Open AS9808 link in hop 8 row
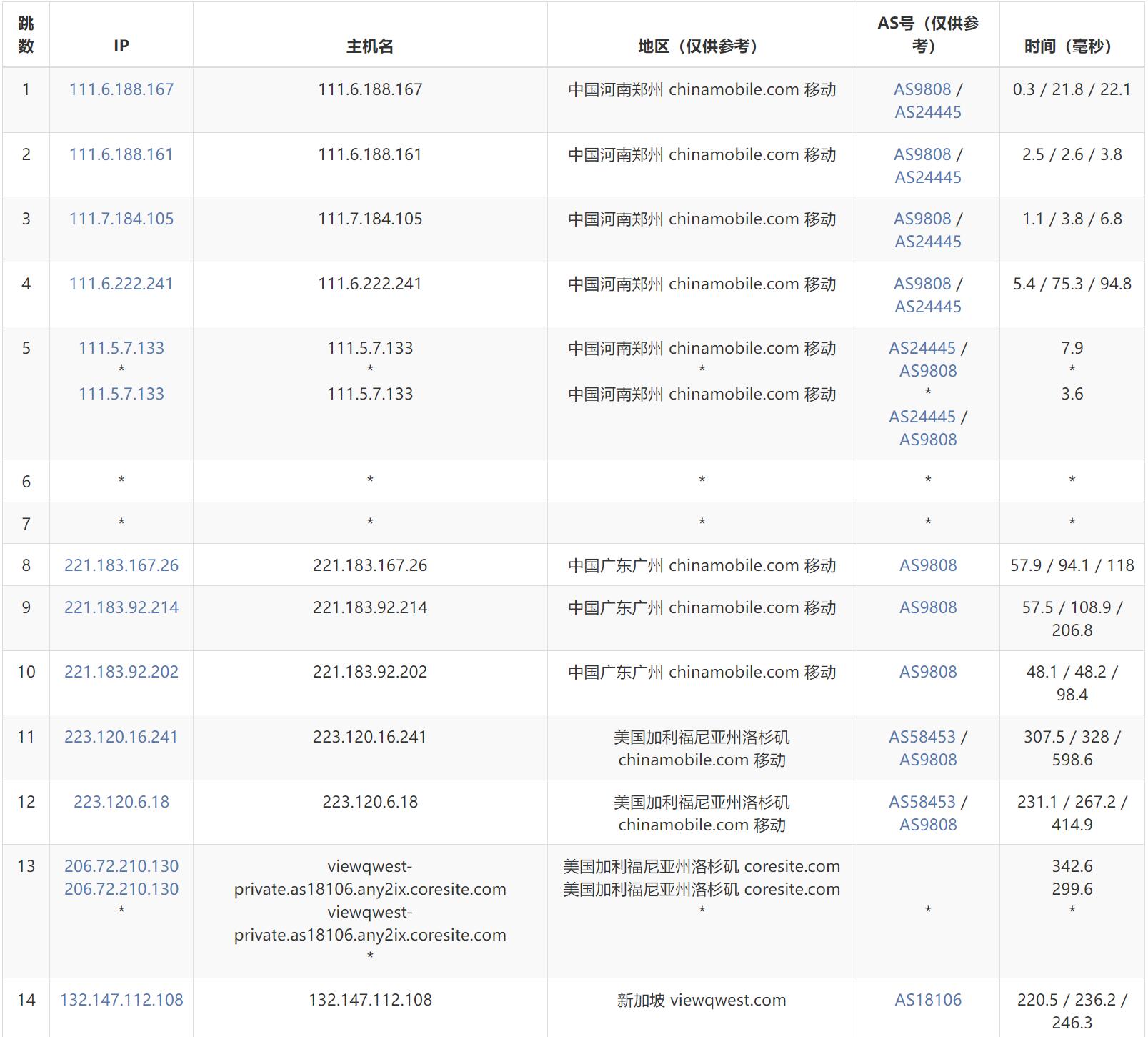The image size is (1148, 1037). coord(928,565)
